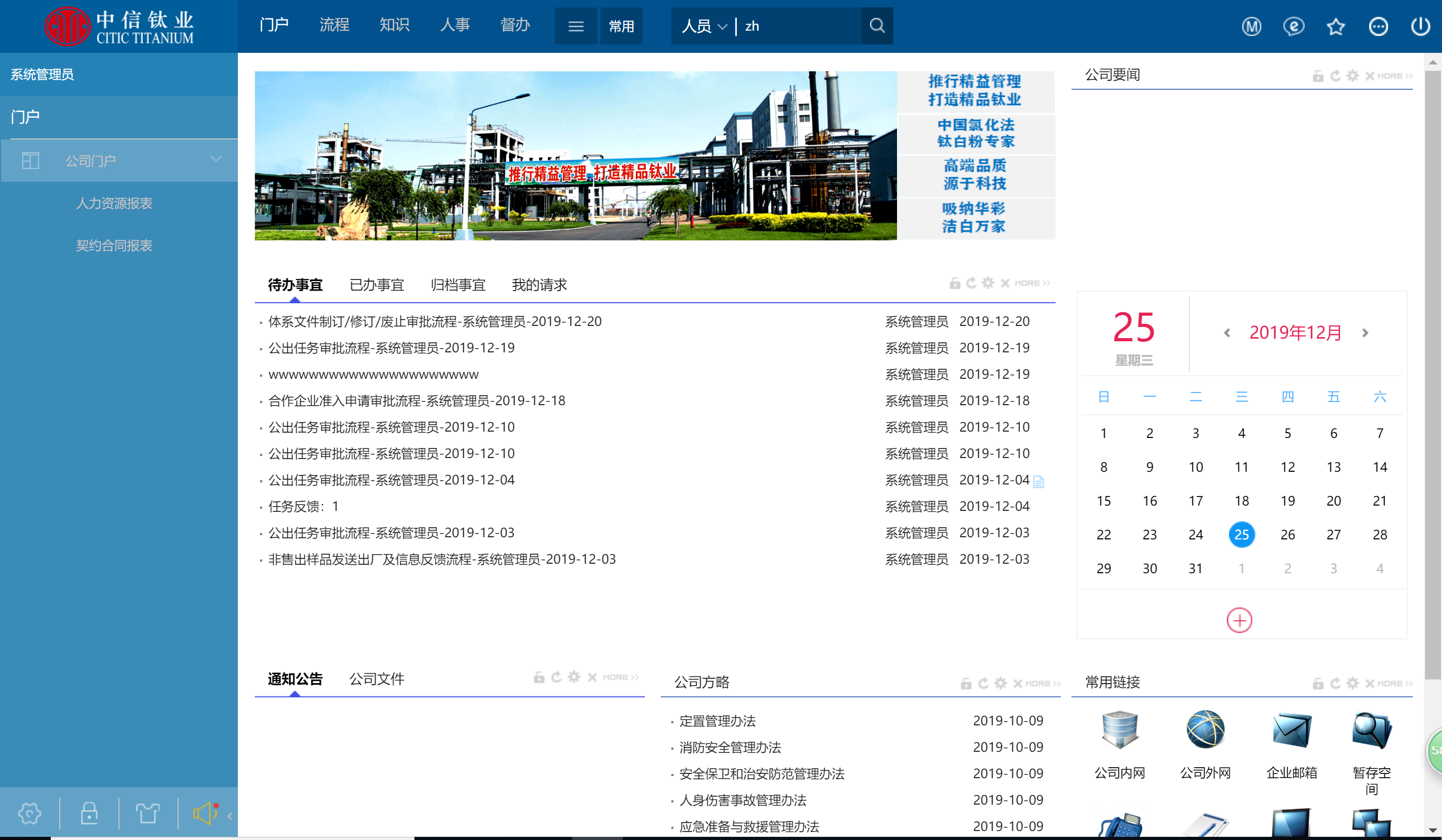Select the 流程 top menu item

click(x=334, y=25)
